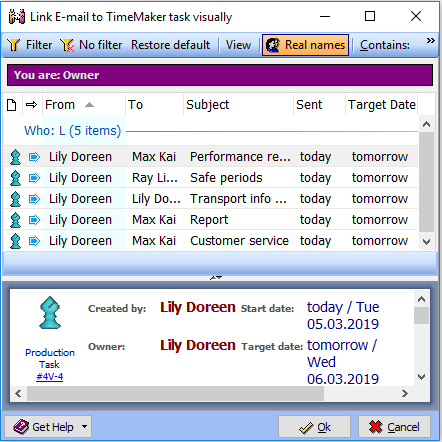Click the e-mail list scroll up arrow
442x442 pixels.
click(426, 124)
